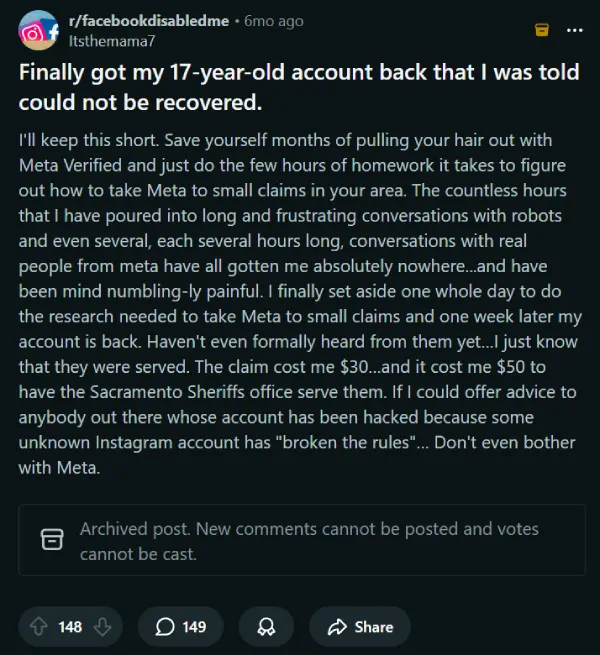Click the archive box icon in notice
The image size is (600, 655).
point(51,540)
